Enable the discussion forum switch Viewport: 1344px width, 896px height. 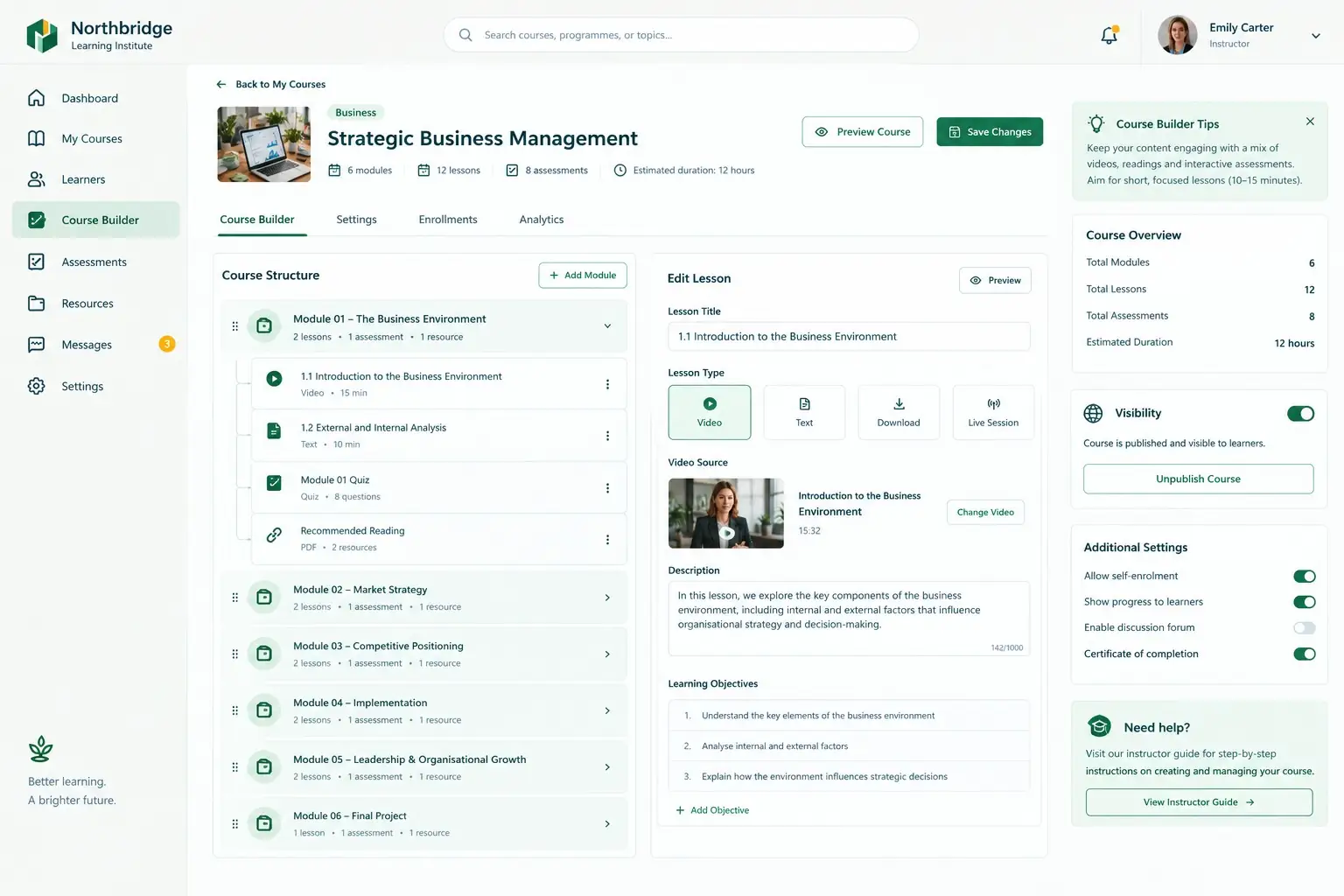[x=1304, y=627]
